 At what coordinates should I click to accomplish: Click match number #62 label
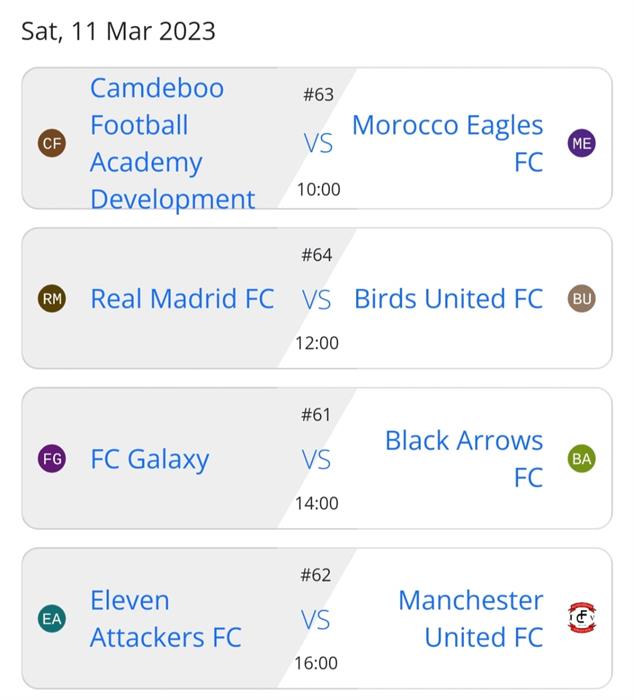pyautogui.click(x=316, y=575)
